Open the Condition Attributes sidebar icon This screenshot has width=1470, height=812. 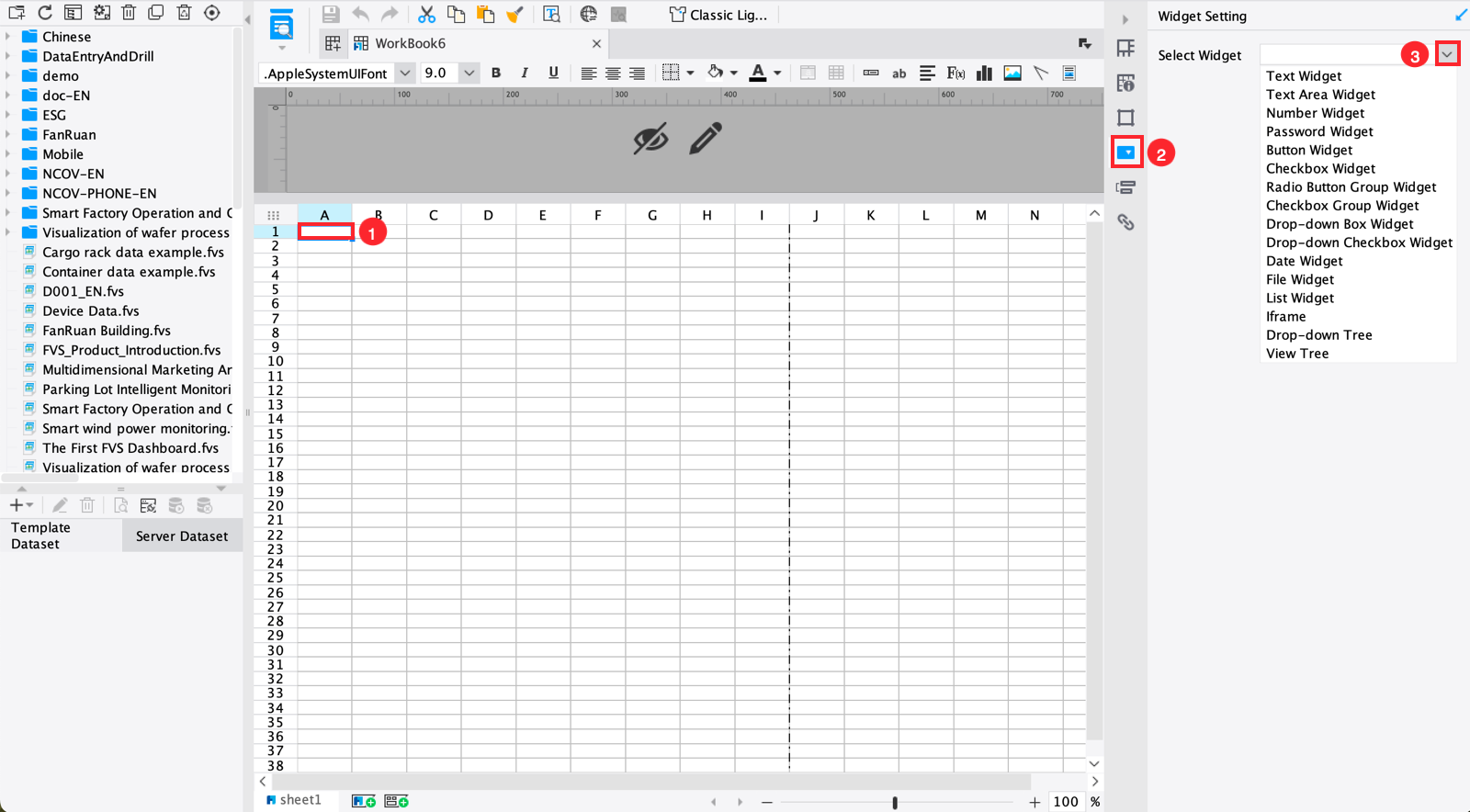(1125, 187)
